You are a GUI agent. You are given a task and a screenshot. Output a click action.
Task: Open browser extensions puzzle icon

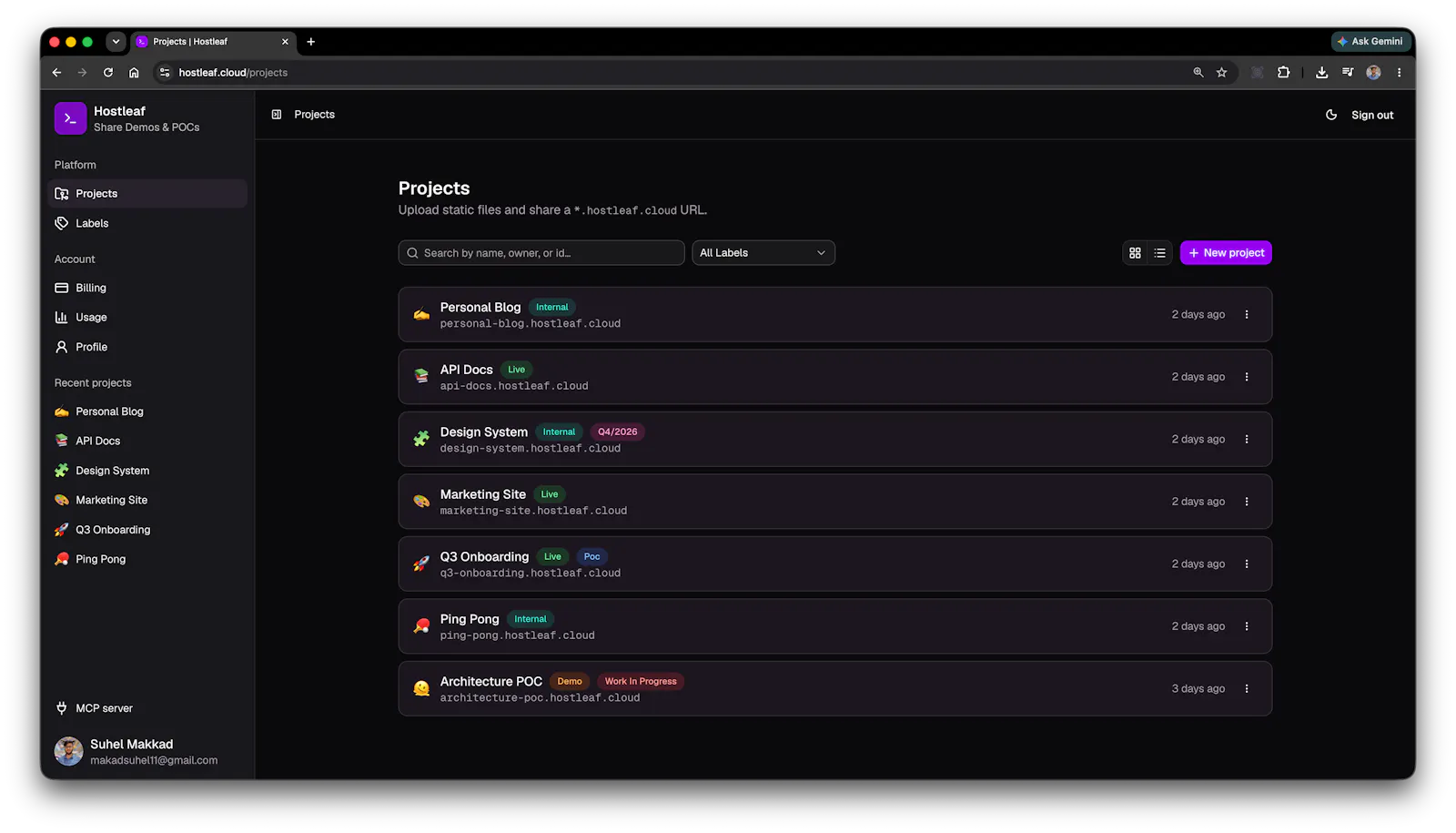(x=1284, y=73)
